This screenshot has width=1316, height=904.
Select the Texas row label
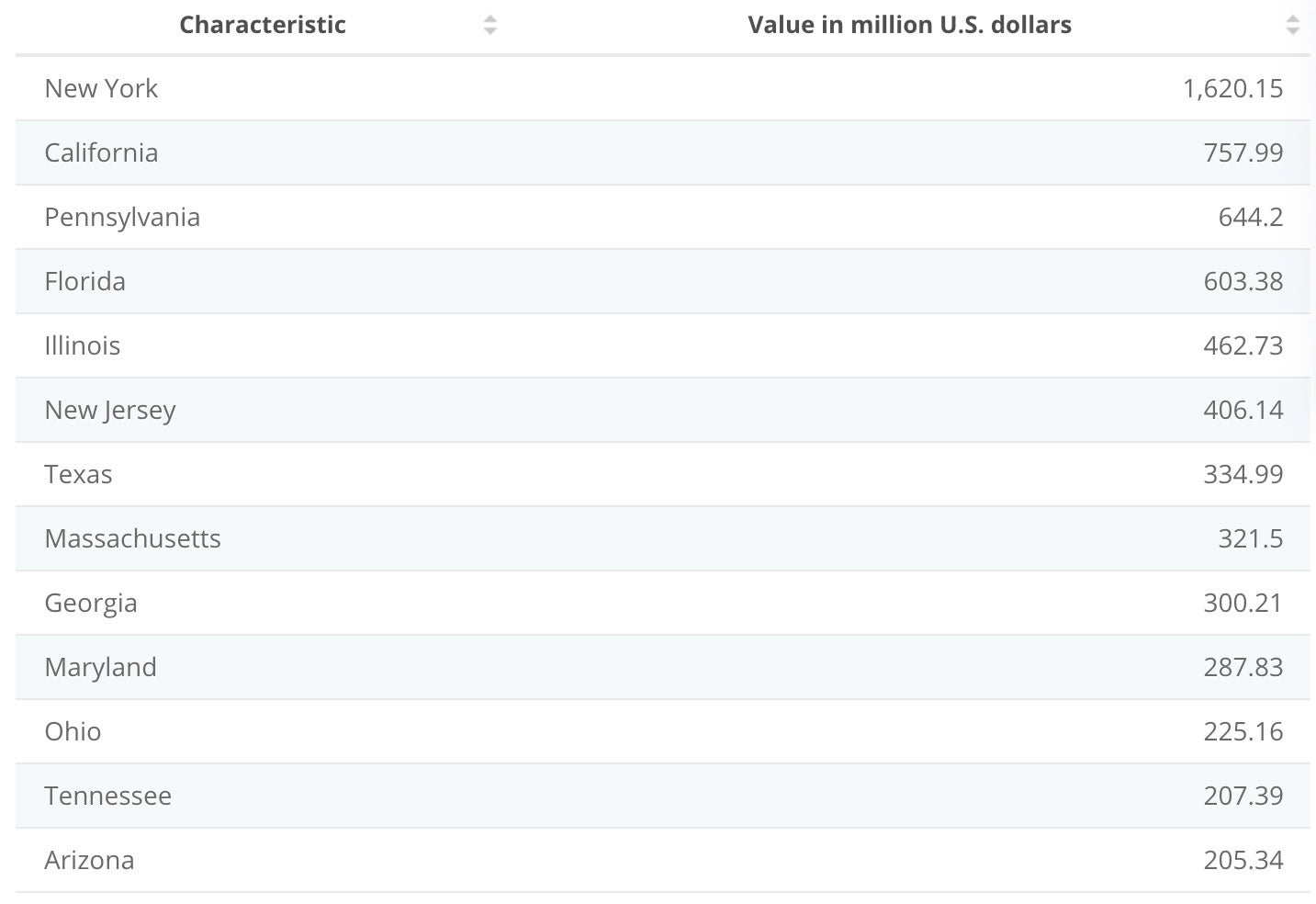(78, 474)
